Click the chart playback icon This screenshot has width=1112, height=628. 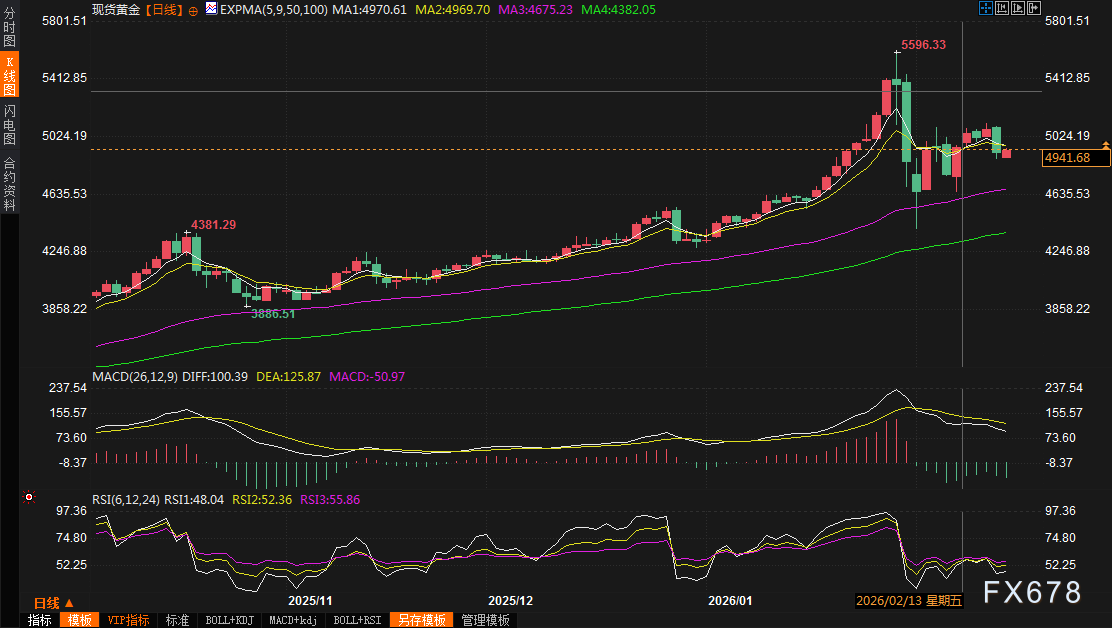(x=1017, y=8)
